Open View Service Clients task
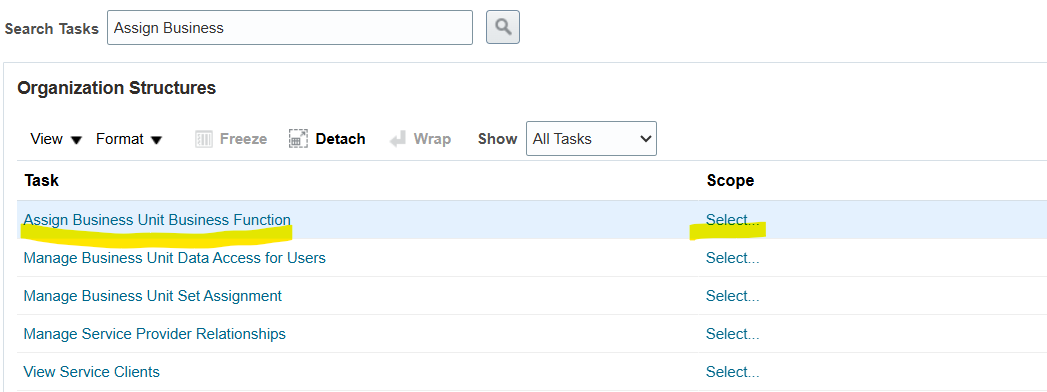Viewport: 1047px width, 392px height. point(91,372)
